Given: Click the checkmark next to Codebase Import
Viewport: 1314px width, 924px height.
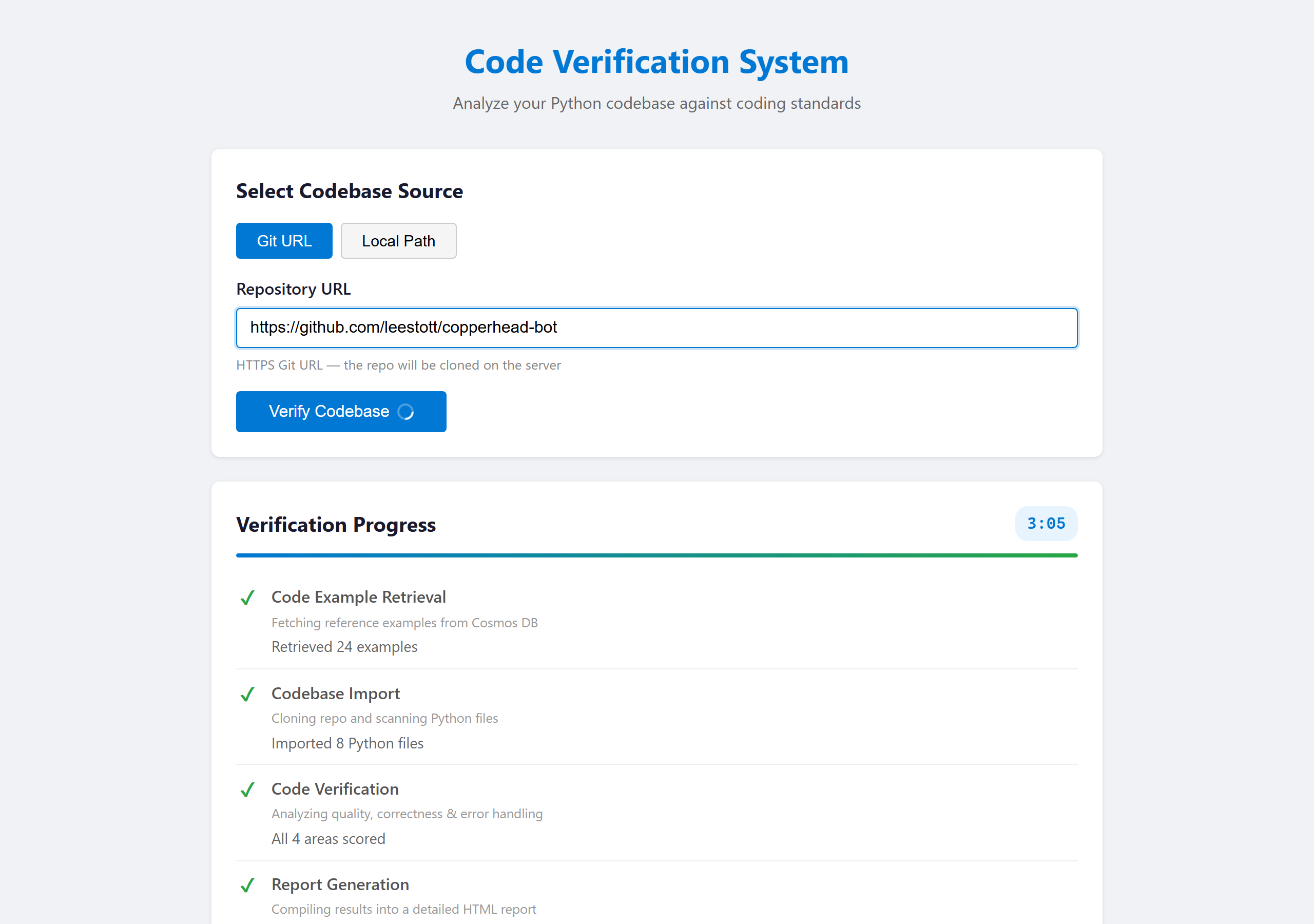Looking at the screenshot, I should point(248,694).
